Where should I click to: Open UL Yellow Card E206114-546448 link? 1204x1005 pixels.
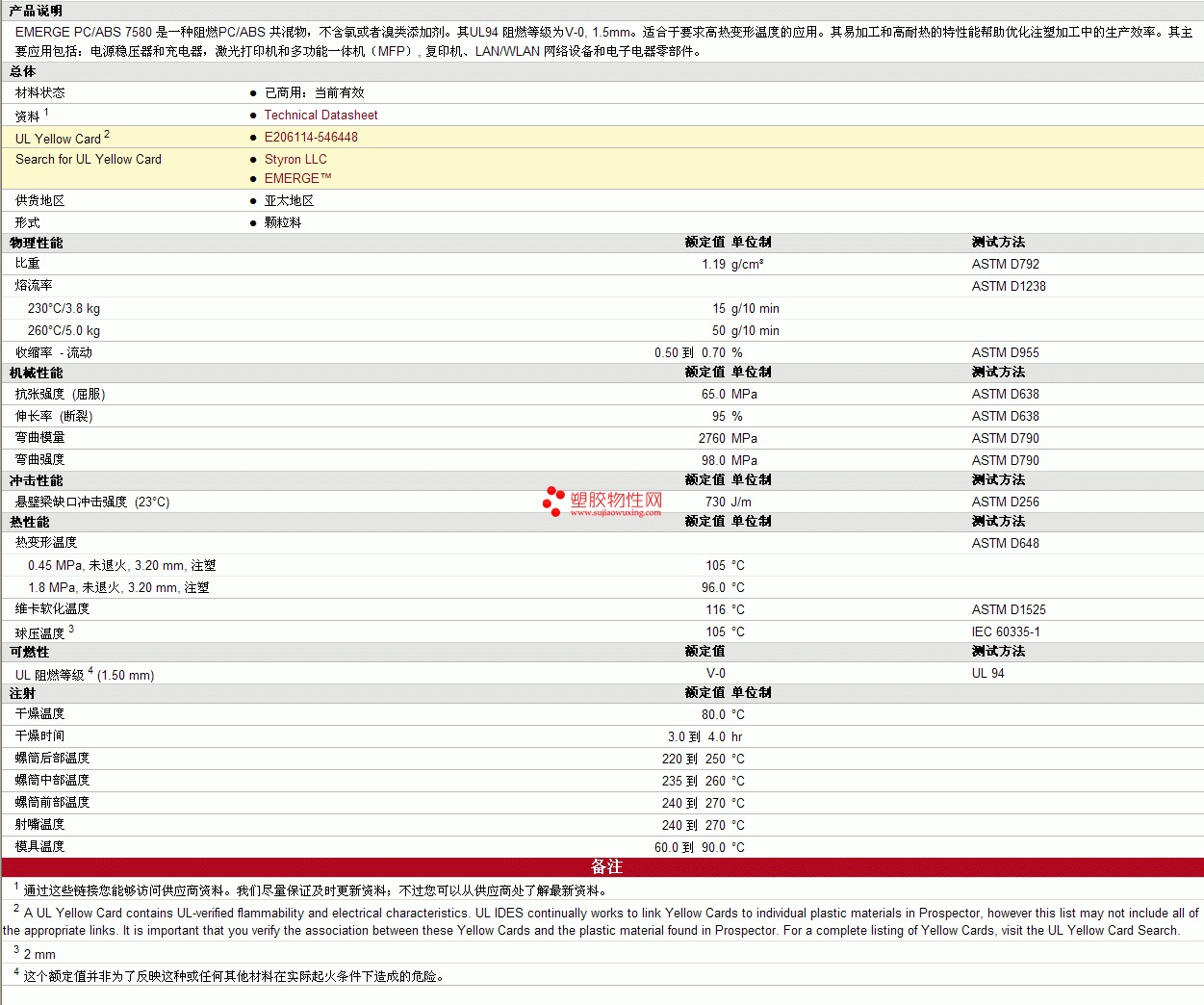tap(311, 137)
